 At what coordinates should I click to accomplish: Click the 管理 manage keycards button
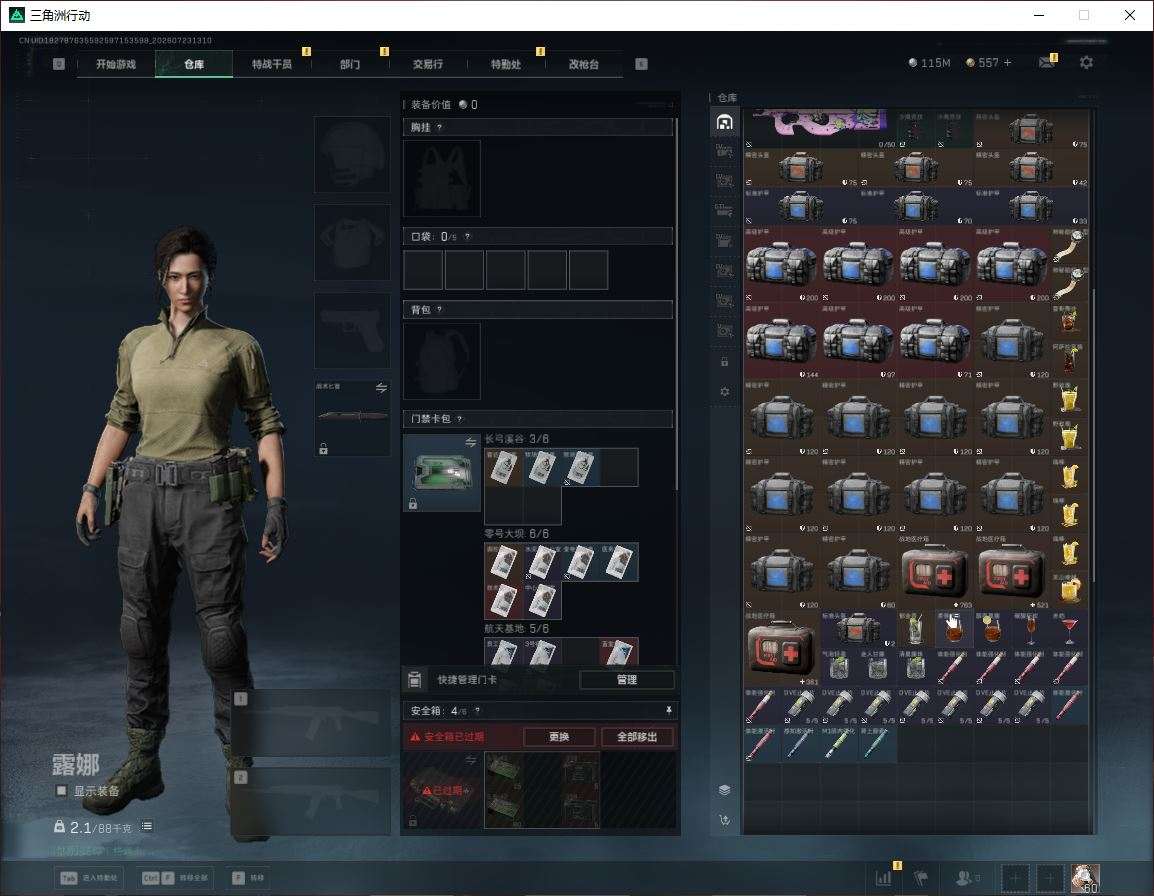tap(626, 680)
